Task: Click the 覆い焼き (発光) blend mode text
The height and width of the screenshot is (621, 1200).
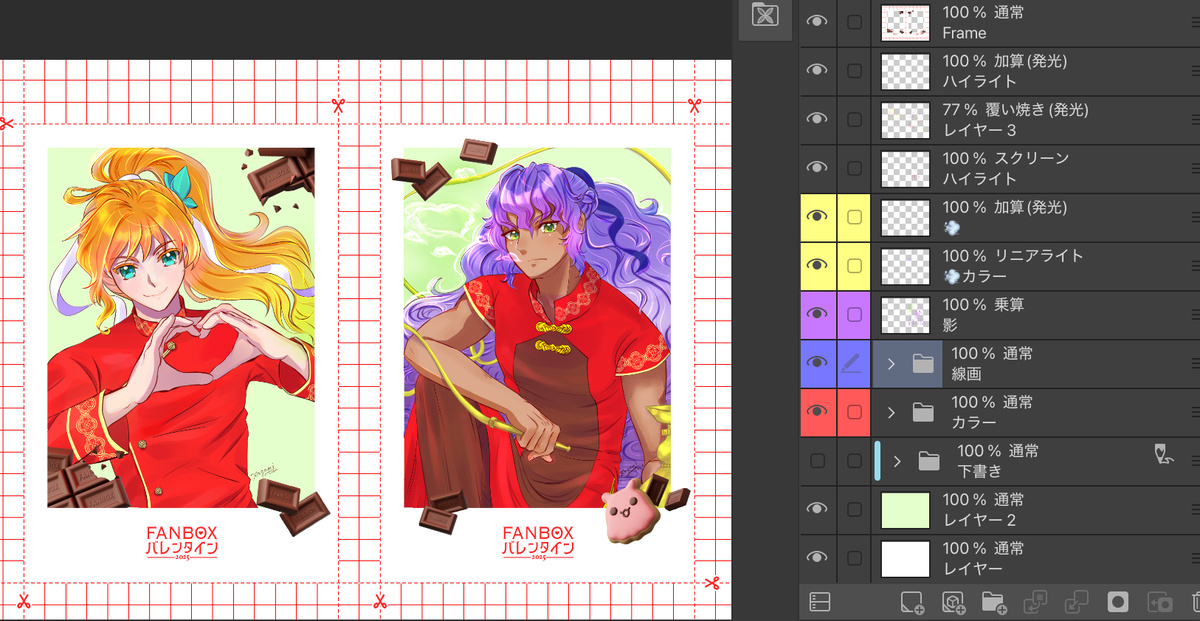Action: [1039, 110]
